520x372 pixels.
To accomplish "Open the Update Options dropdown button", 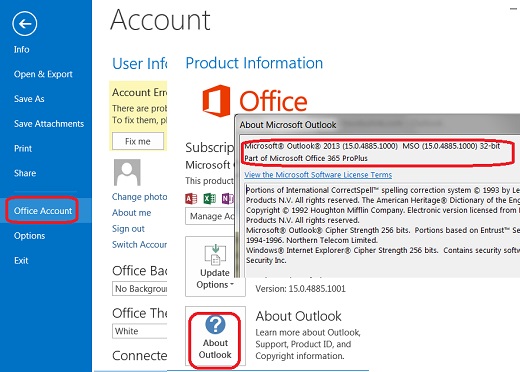I will 215,267.
